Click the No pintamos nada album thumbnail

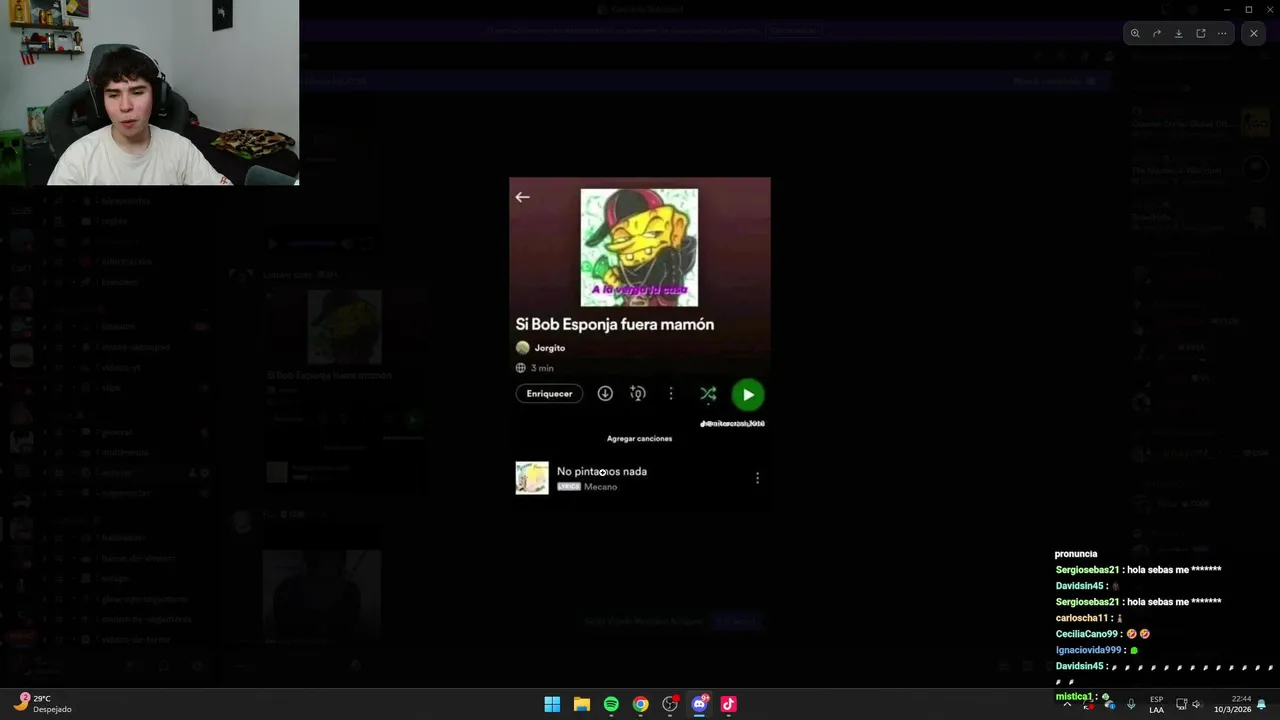point(532,478)
